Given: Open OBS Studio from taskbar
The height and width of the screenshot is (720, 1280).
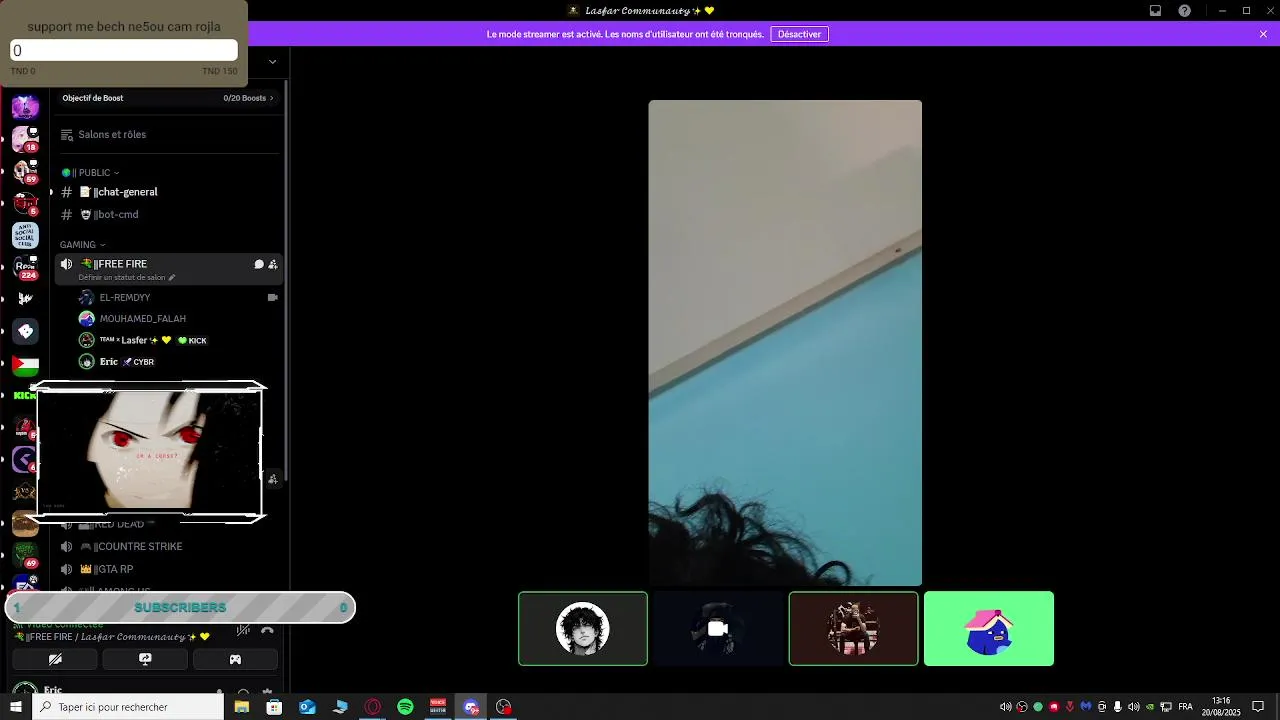Looking at the screenshot, I should coord(503,707).
